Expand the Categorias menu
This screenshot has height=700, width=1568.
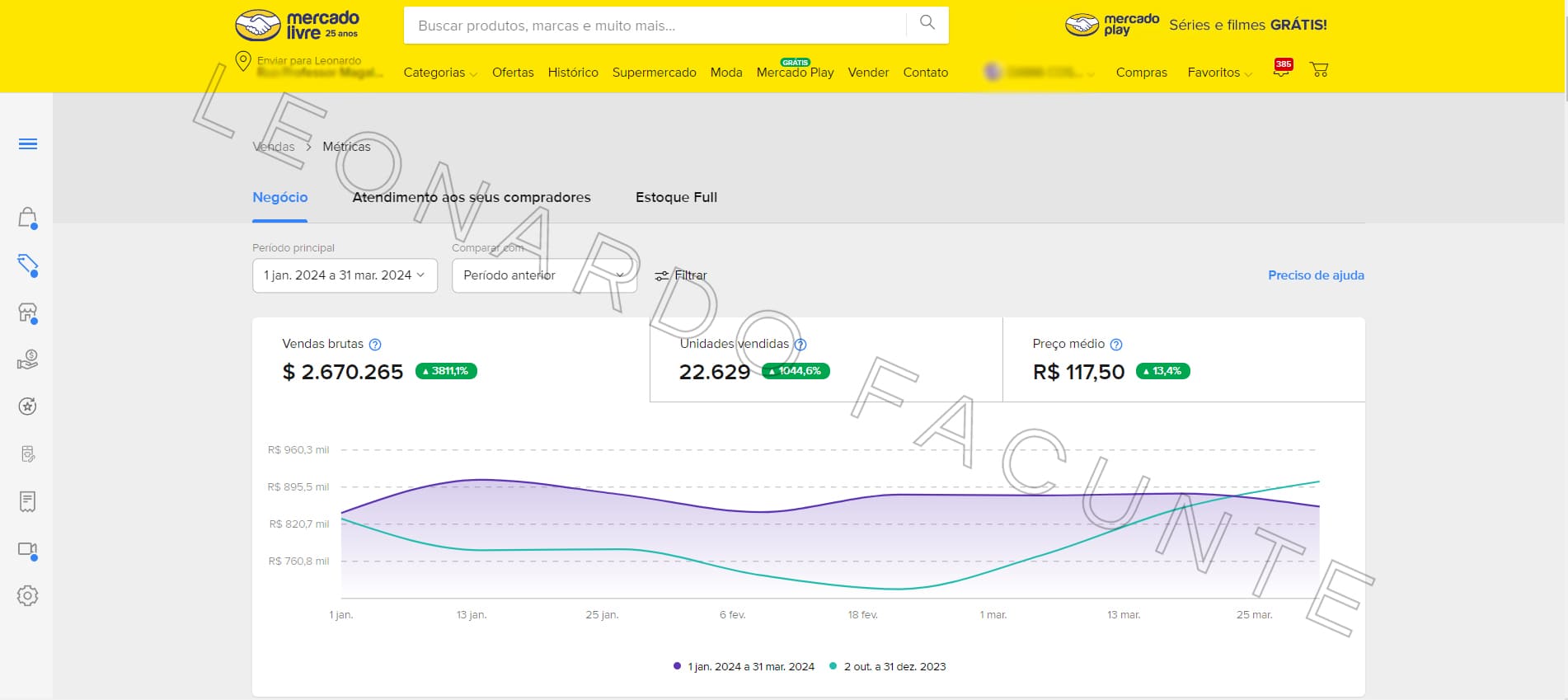point(439,73)
